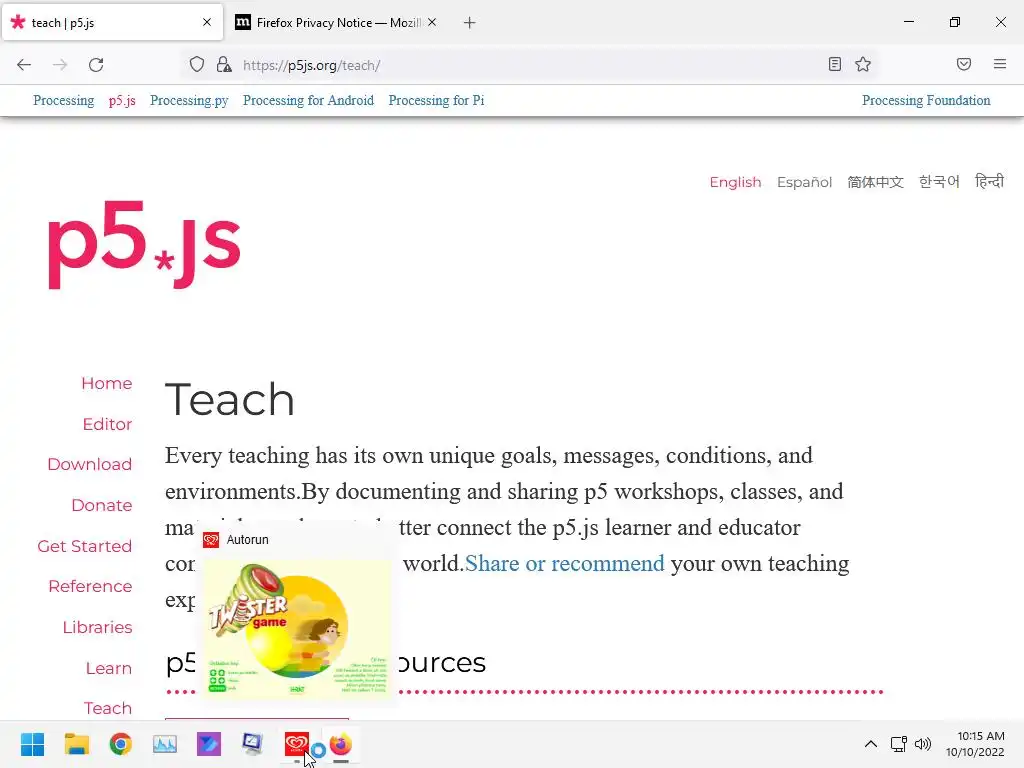Open the p5.js link in top bar
Image resolution: width=1024 pixels, height=768 pixels.
[x=122, y=100]
